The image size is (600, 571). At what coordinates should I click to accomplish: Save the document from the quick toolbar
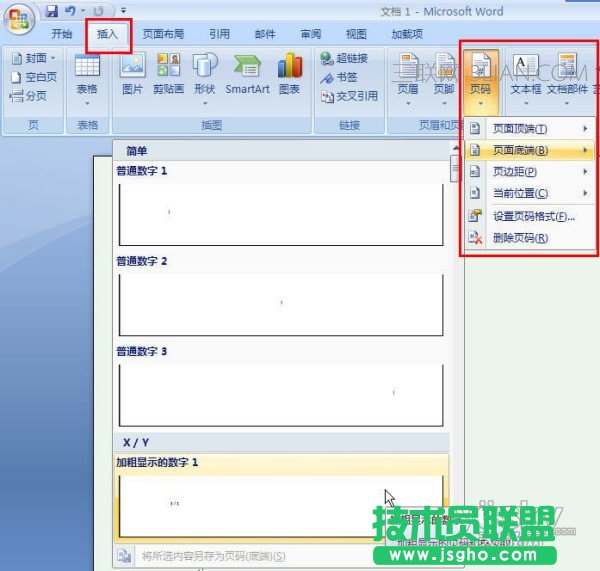[52, 11]
